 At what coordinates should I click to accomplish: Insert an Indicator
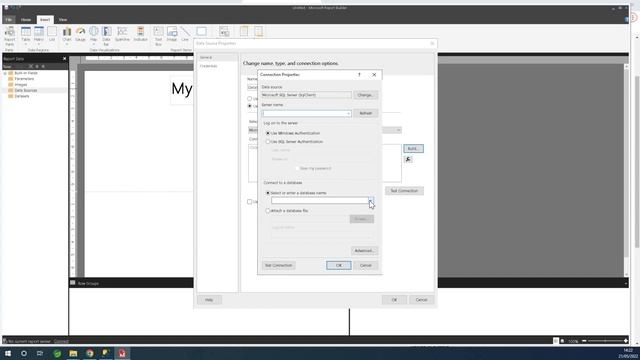tap(140, 34)
